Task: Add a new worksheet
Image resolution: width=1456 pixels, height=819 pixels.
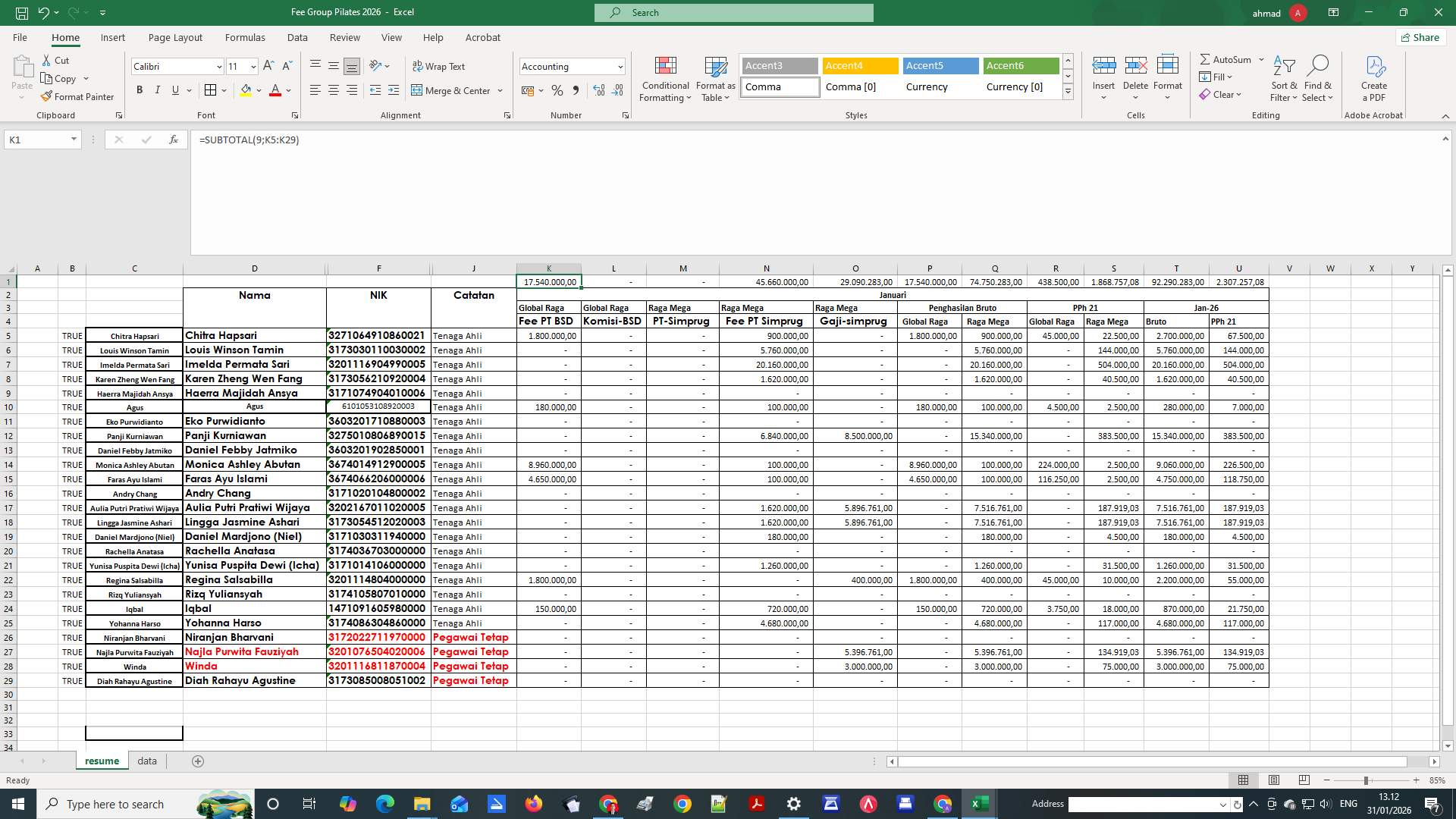Action: [197, 761]
